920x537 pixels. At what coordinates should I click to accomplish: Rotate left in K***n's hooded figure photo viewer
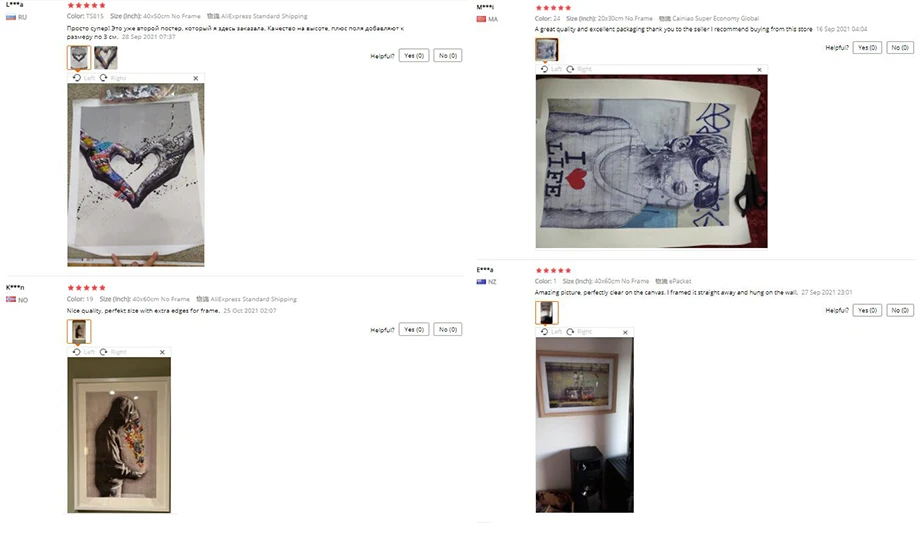(83, 352)
